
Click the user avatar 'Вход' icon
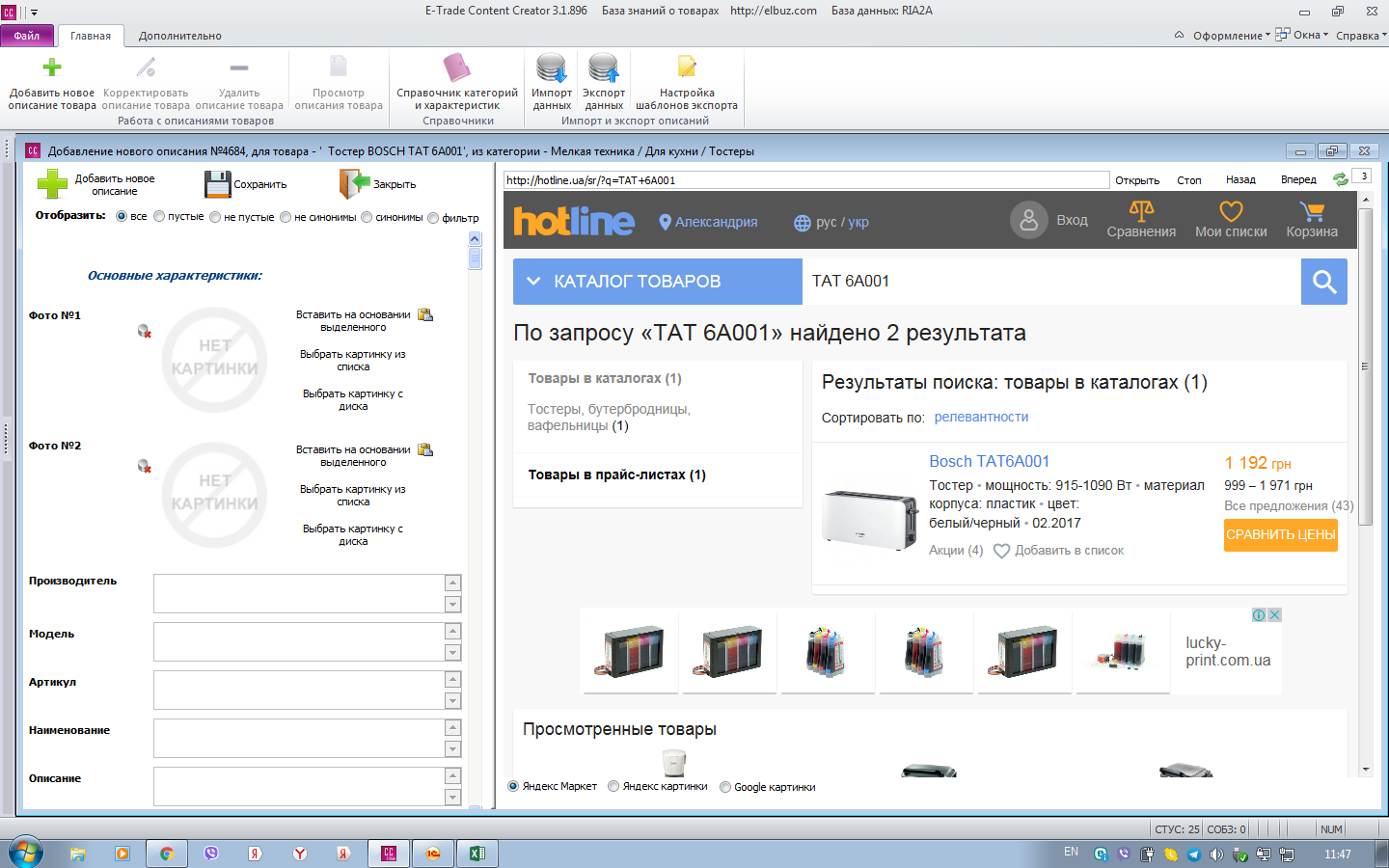click(1029, 221)
